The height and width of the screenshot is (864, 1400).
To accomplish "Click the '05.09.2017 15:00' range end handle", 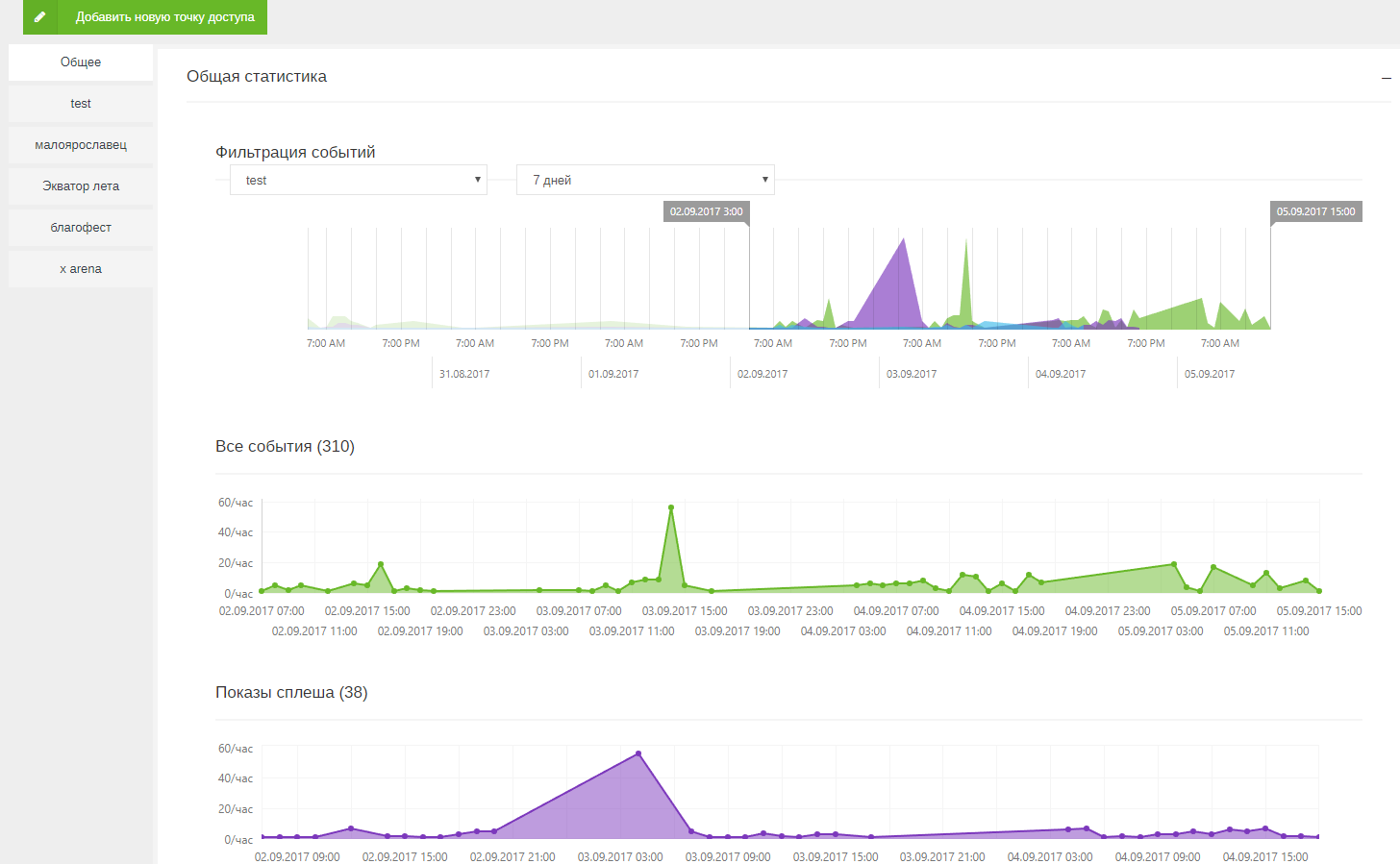I will 1315,211.
